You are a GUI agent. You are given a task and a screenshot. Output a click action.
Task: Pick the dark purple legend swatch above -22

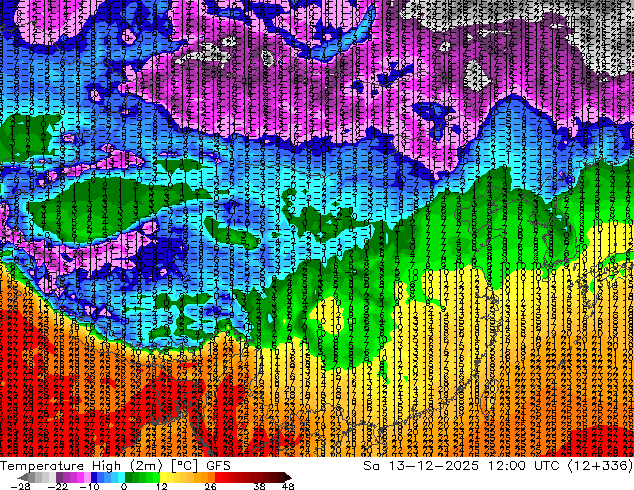59,477
